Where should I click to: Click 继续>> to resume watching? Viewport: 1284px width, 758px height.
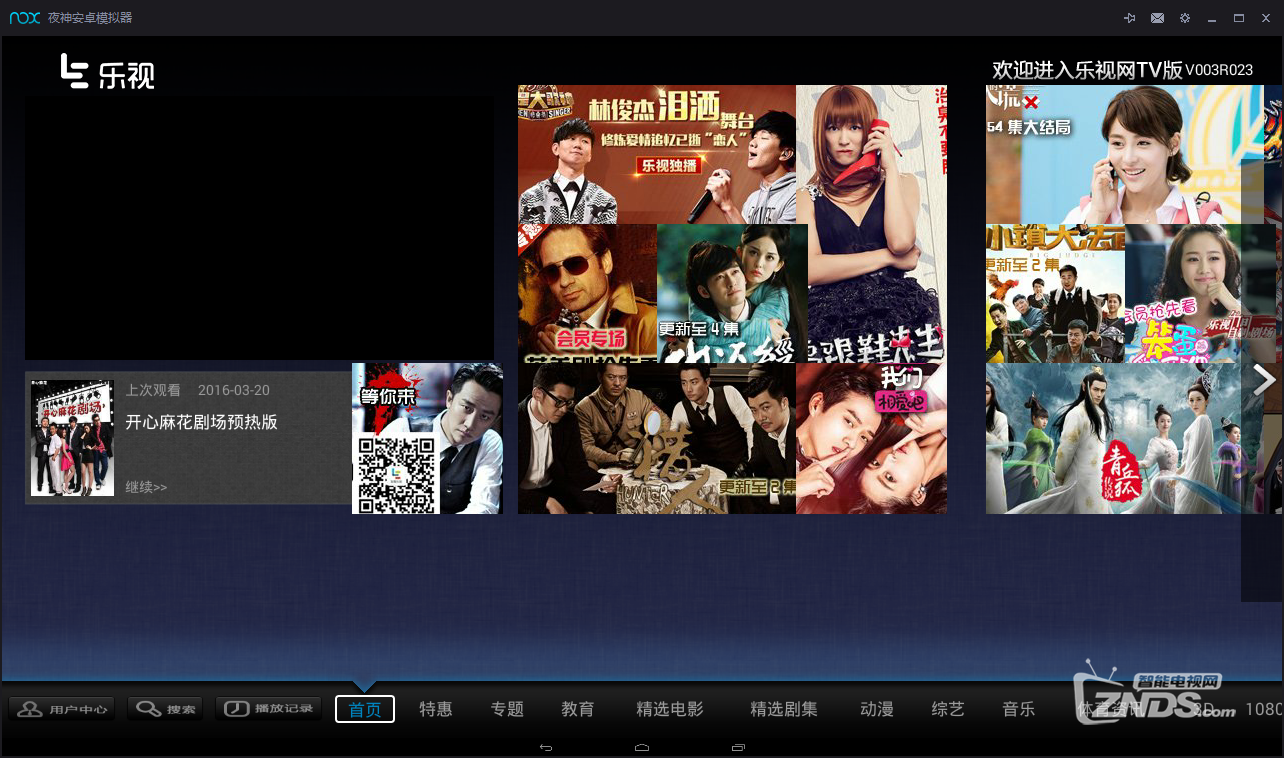(x=146, y=487)
